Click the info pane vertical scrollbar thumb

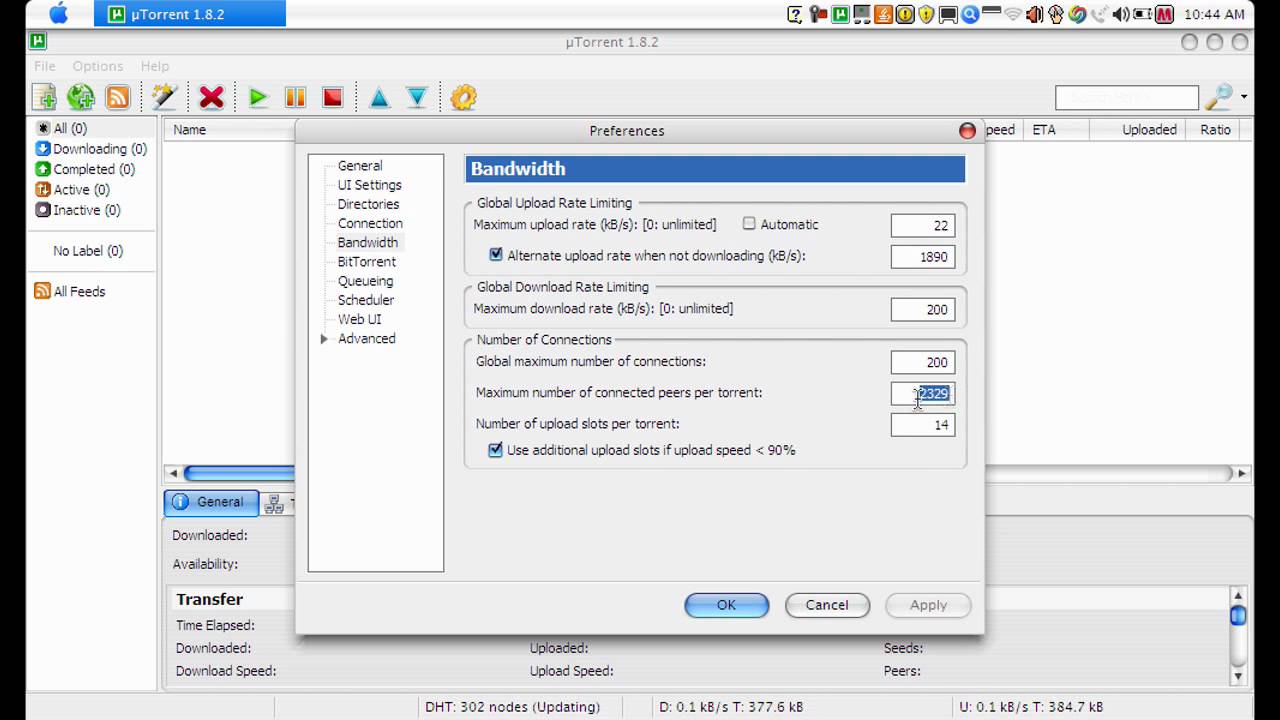pyautogui.click(x=1238, y=615)
